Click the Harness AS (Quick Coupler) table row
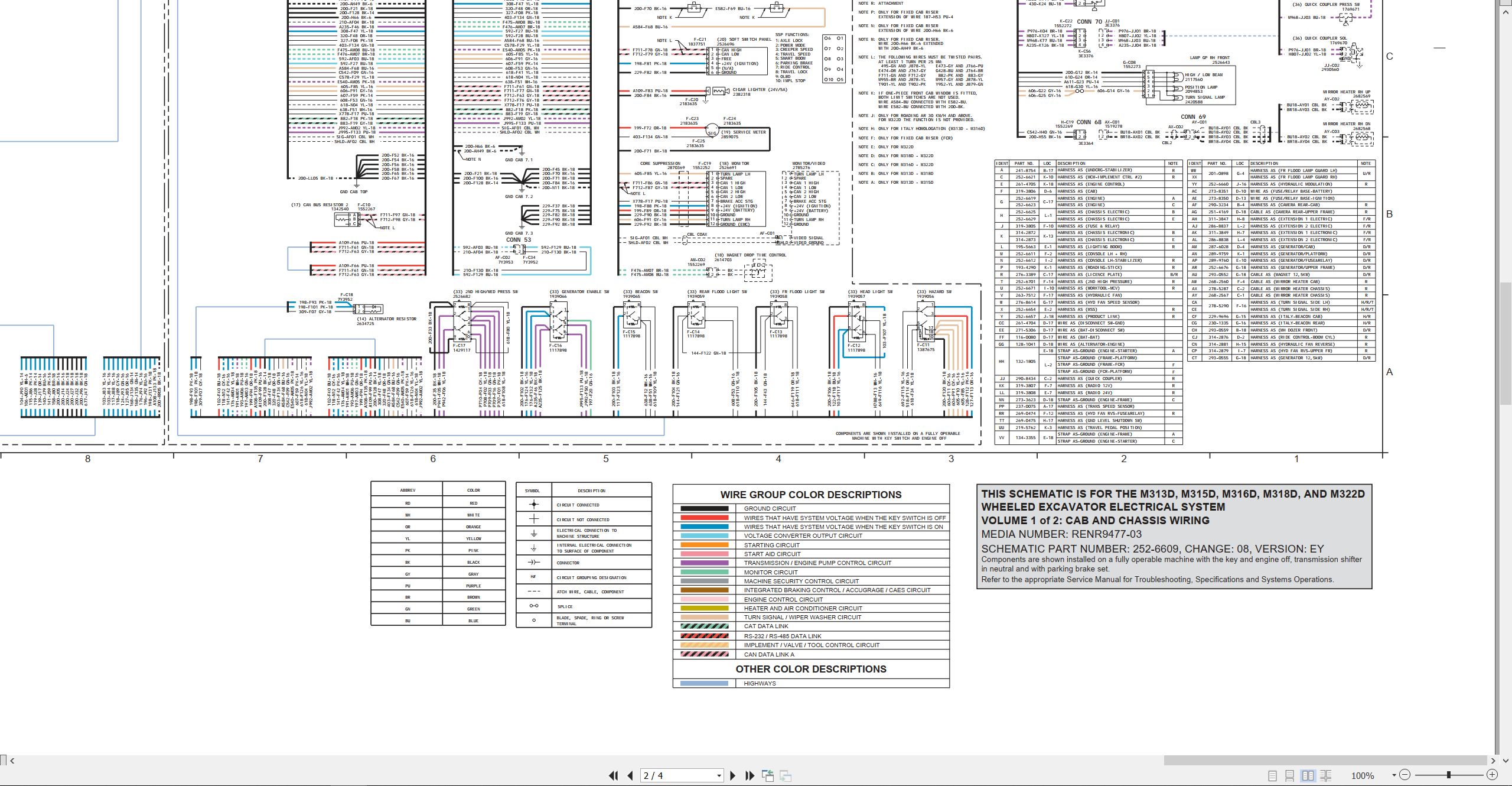 [1088, 379]
